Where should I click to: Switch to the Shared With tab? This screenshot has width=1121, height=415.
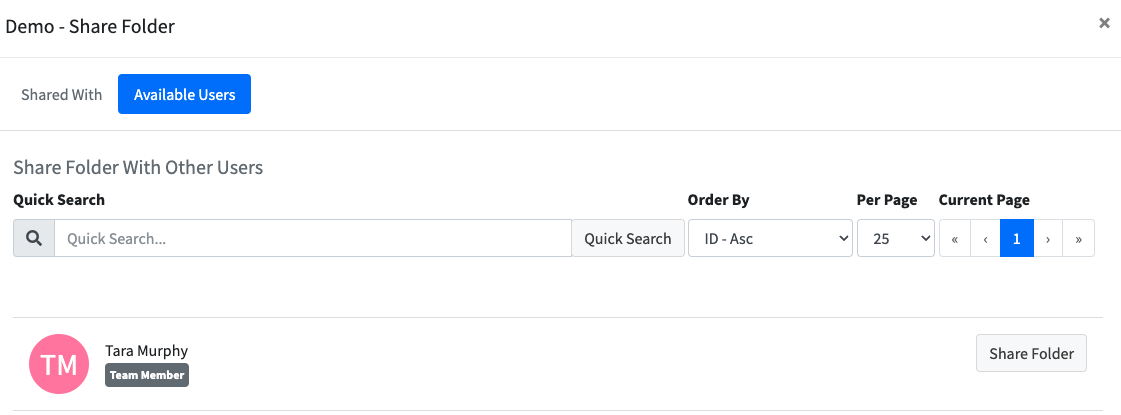tap(61, 94)
